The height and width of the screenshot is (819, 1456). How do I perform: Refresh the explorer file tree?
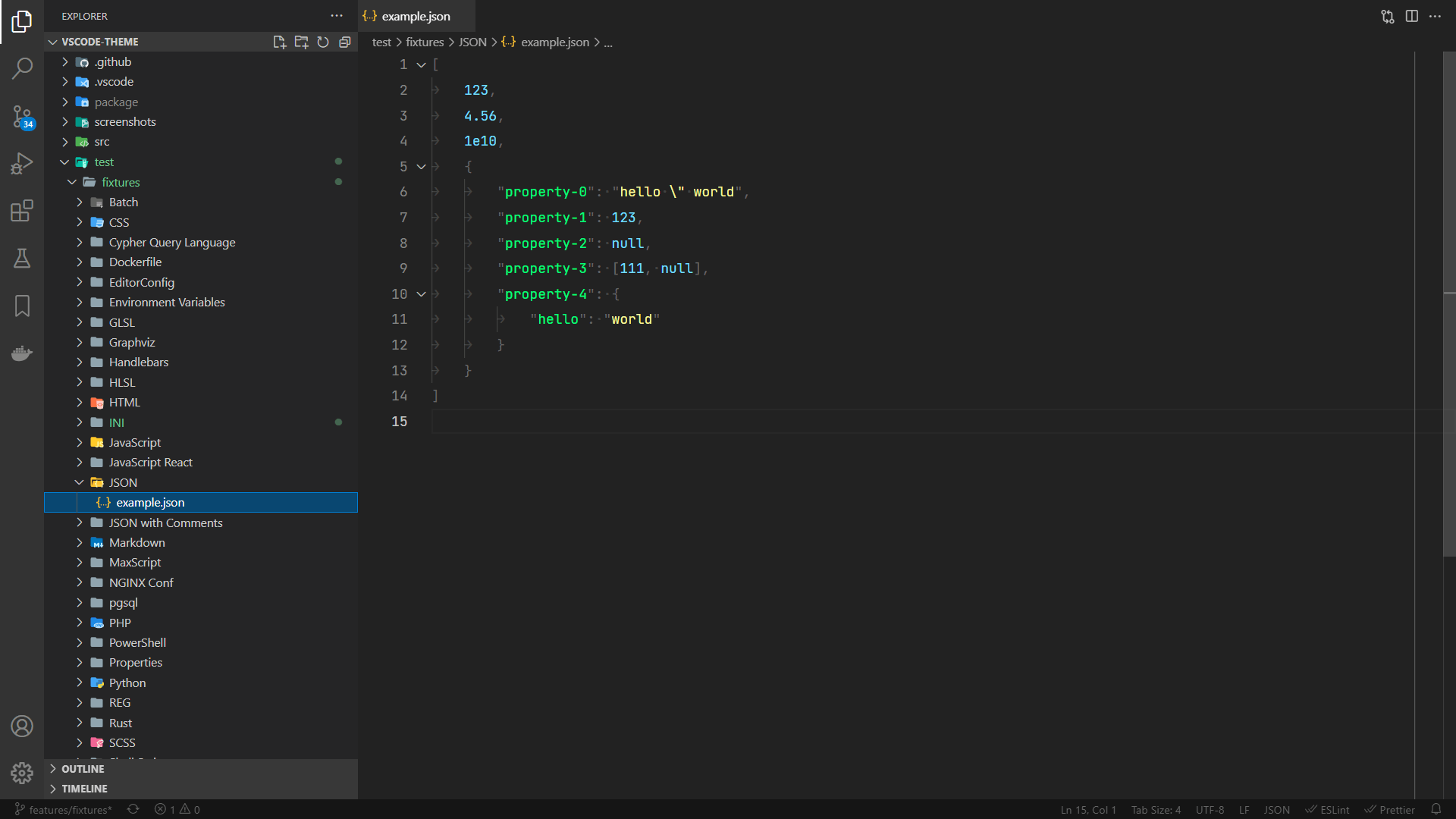[x=323, y=42]
